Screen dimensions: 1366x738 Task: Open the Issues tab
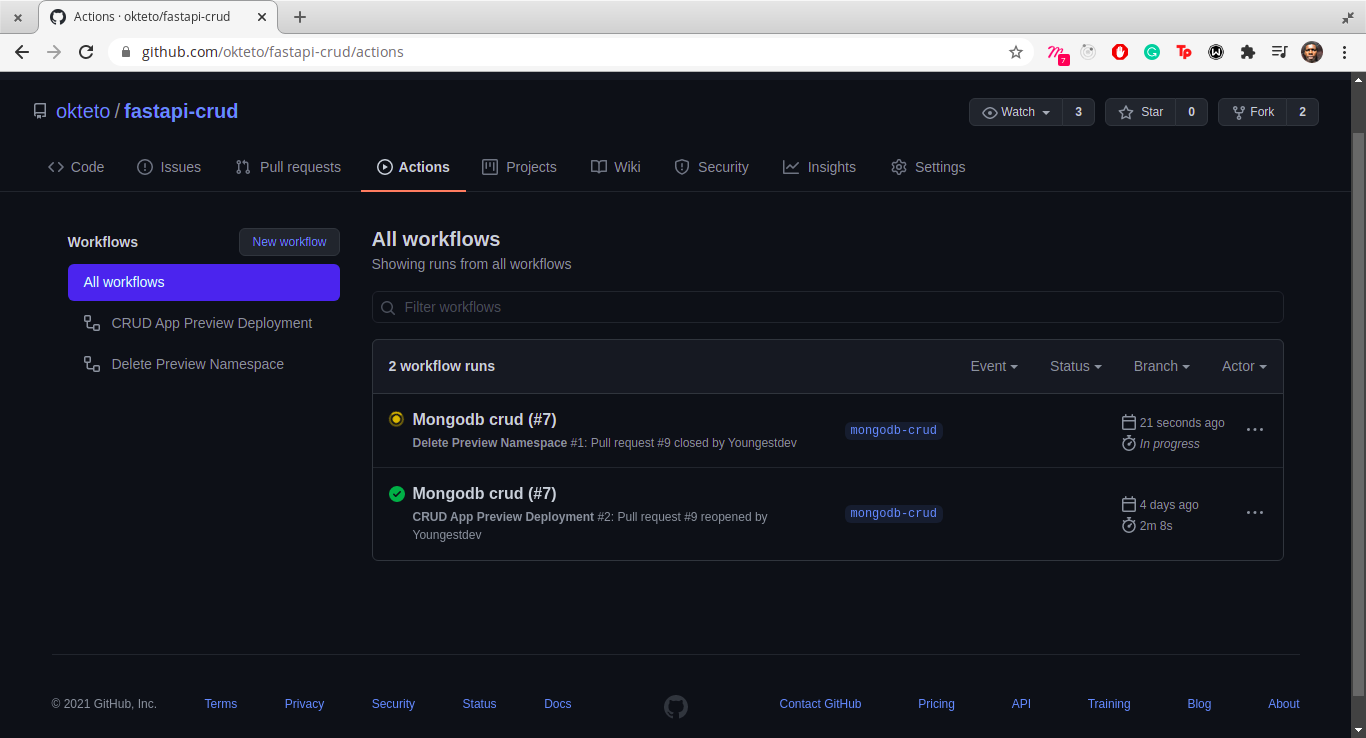[169, 167]
